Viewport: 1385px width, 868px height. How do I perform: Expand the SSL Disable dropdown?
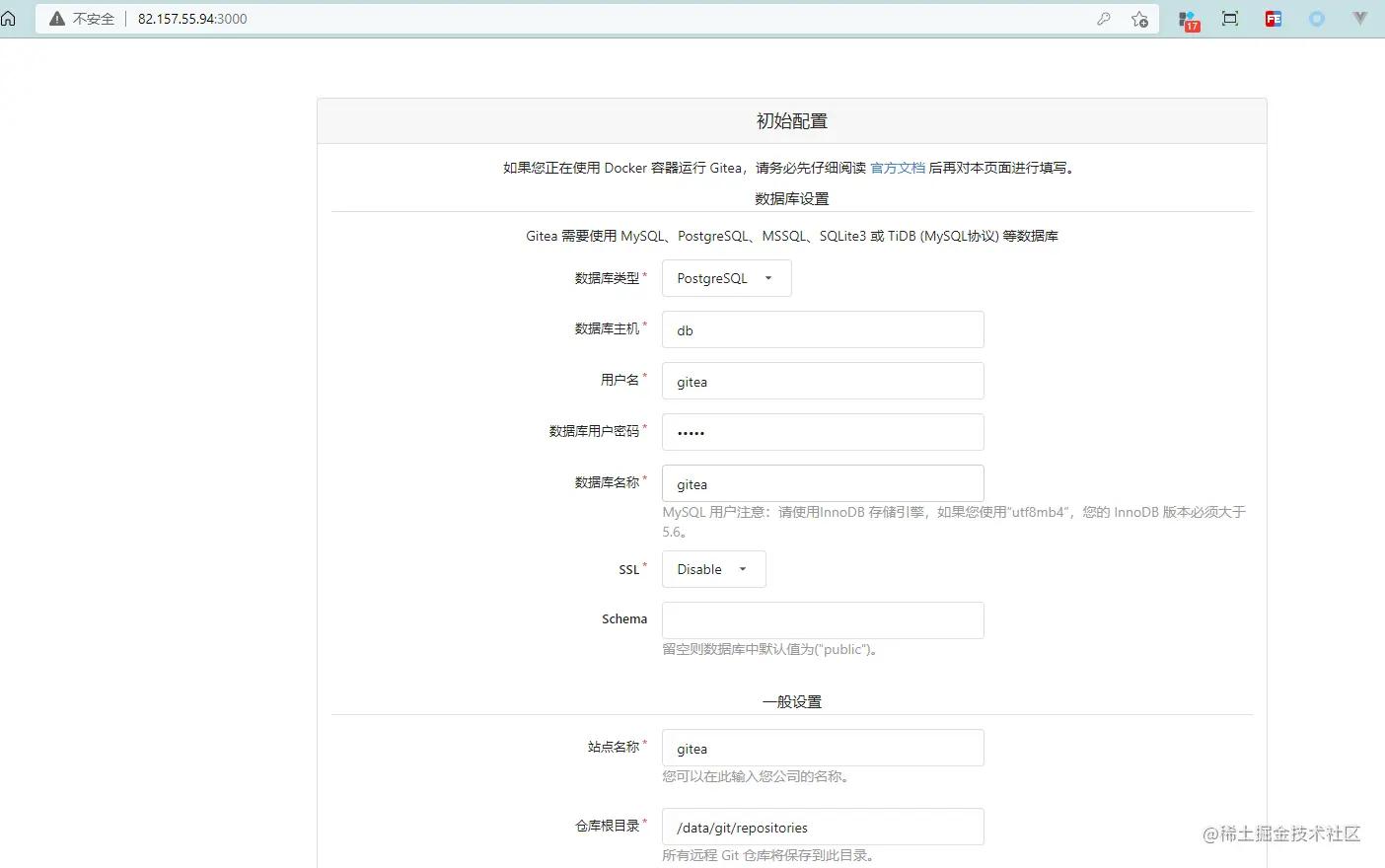click(x=713, y=569)
